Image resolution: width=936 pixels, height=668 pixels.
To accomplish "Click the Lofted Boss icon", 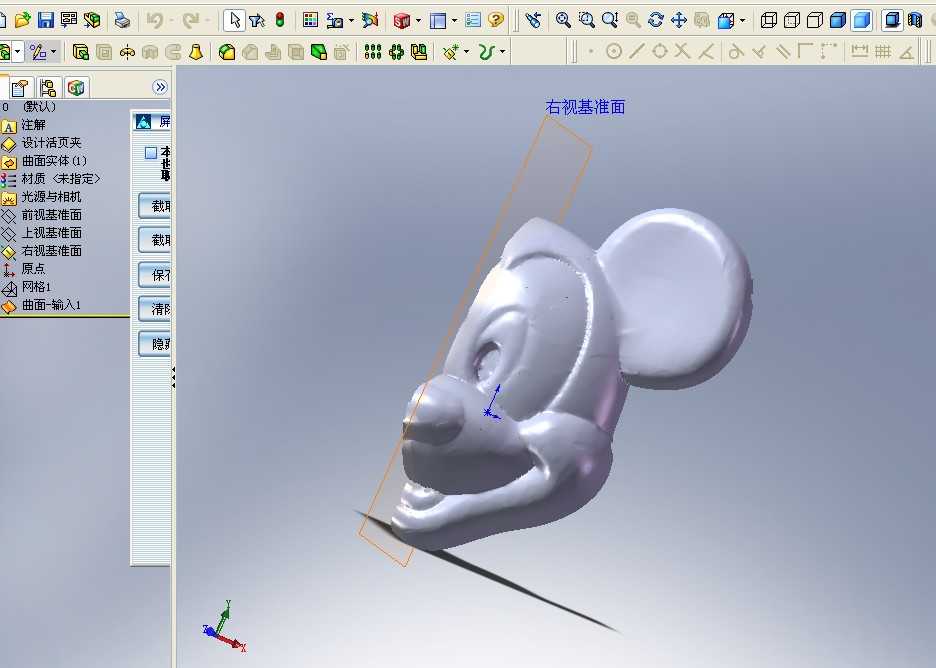I will click(x=195, y=52).
